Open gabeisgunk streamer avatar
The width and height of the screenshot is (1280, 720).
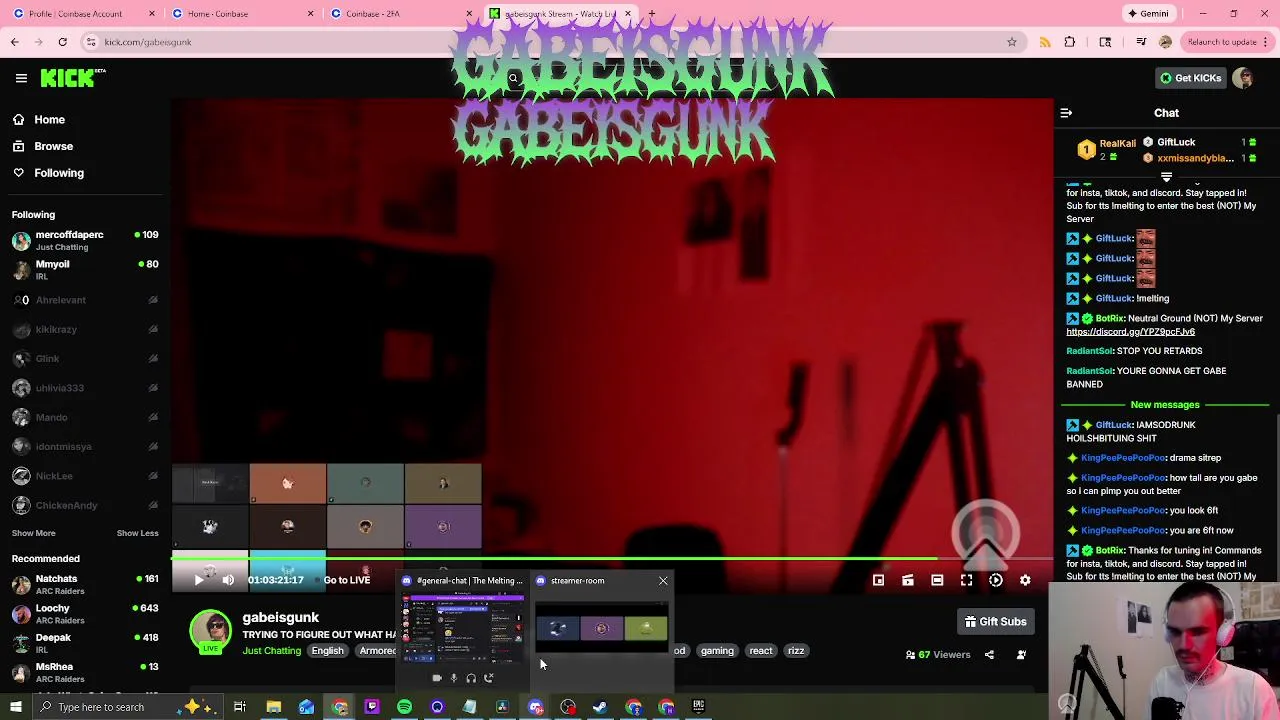point(211,631)
